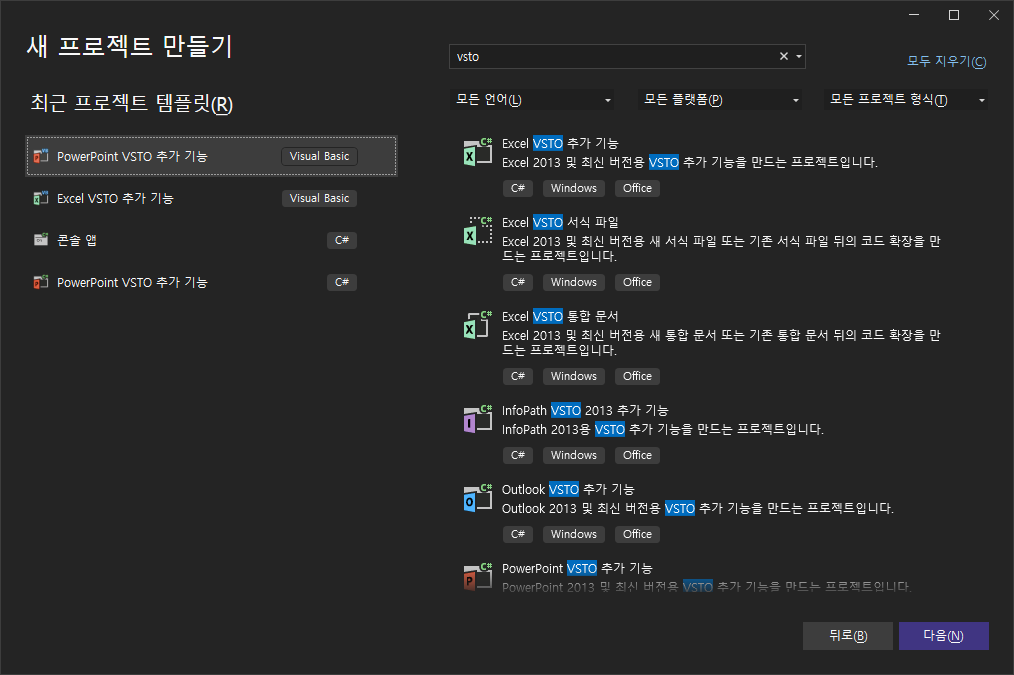The height and width of the screenshot is (675, 1014).
Task: Click InfoPath 2013용 VSTO description text
Action: point(663,429)
